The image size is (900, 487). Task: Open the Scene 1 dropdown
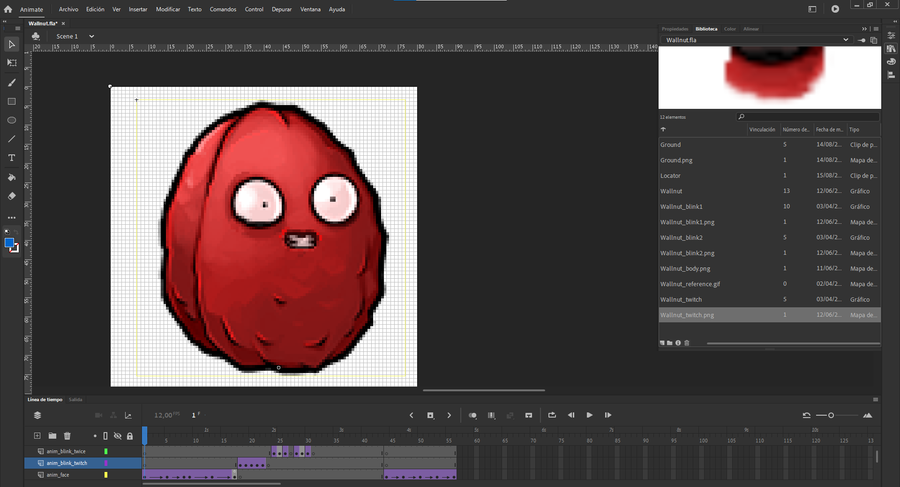click(91, 36)
